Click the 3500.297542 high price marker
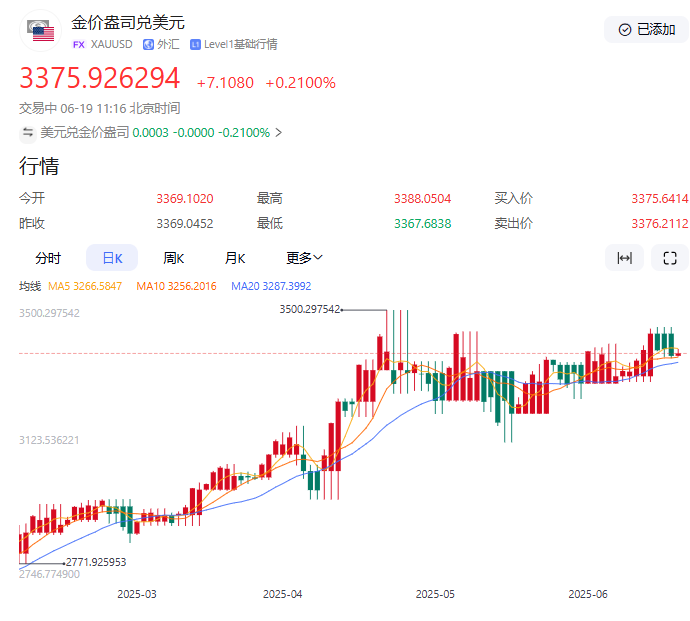 (x=311, y=310)
